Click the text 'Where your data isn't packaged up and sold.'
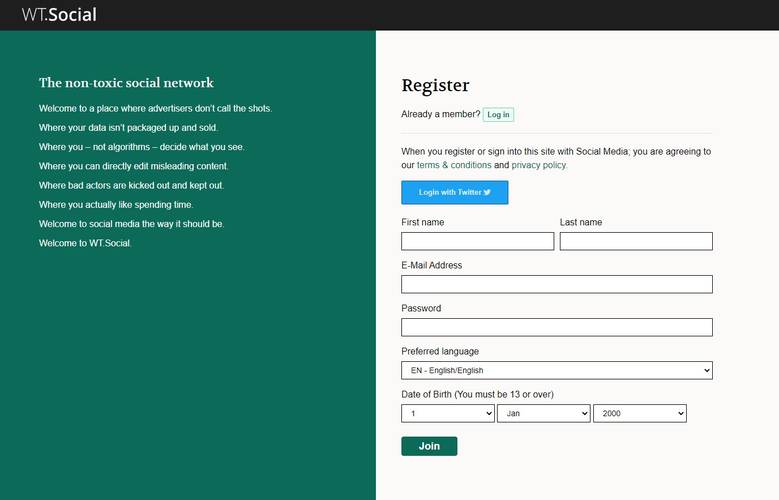The height and width of the screenshot is (500, 779). click(x=128, y=128)
